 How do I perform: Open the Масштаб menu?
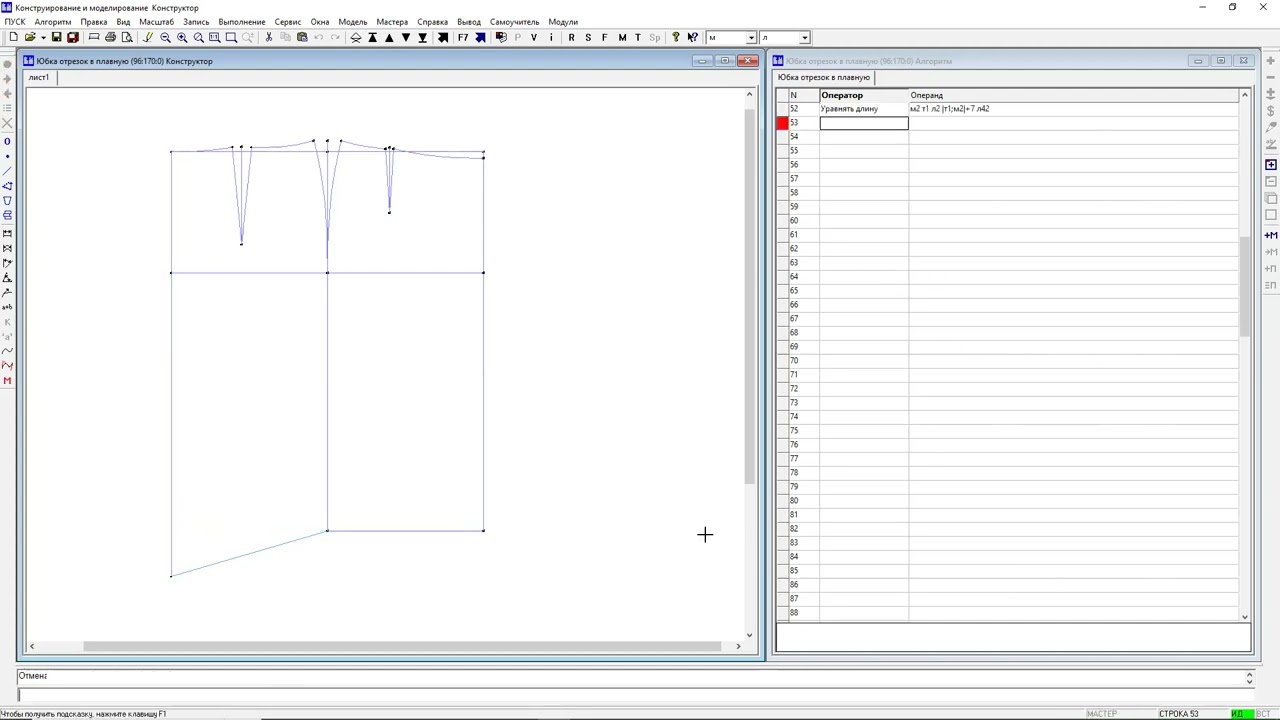[156, 22]
